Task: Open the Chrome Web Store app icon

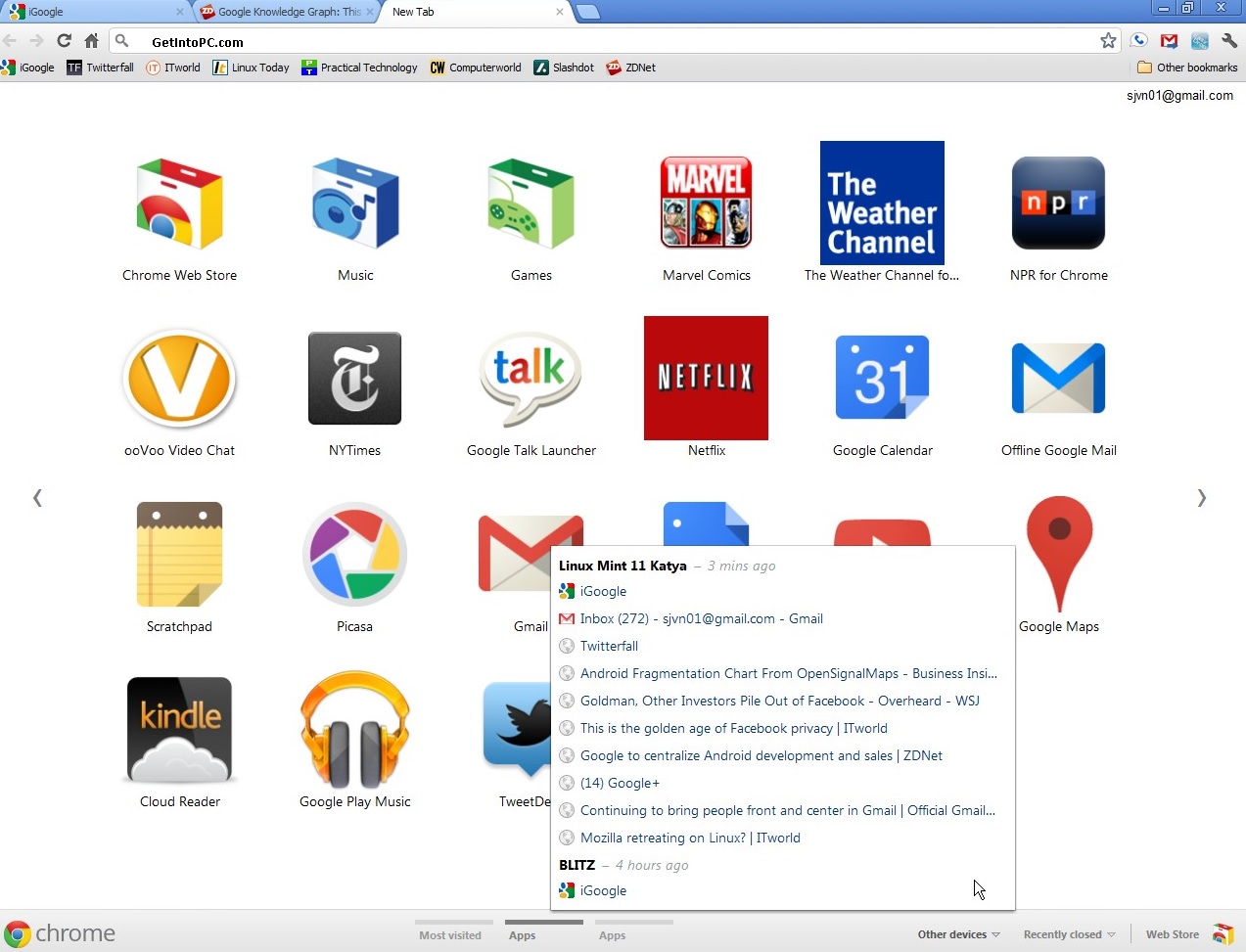Action: [179, 204]
